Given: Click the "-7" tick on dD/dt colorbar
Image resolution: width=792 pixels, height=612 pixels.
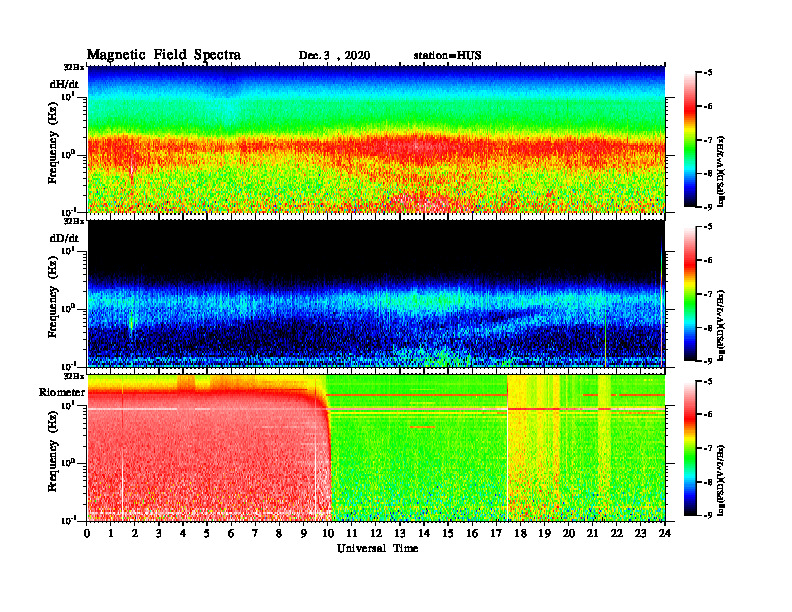Looking at the screenshot, I should [x=708, y=294].
